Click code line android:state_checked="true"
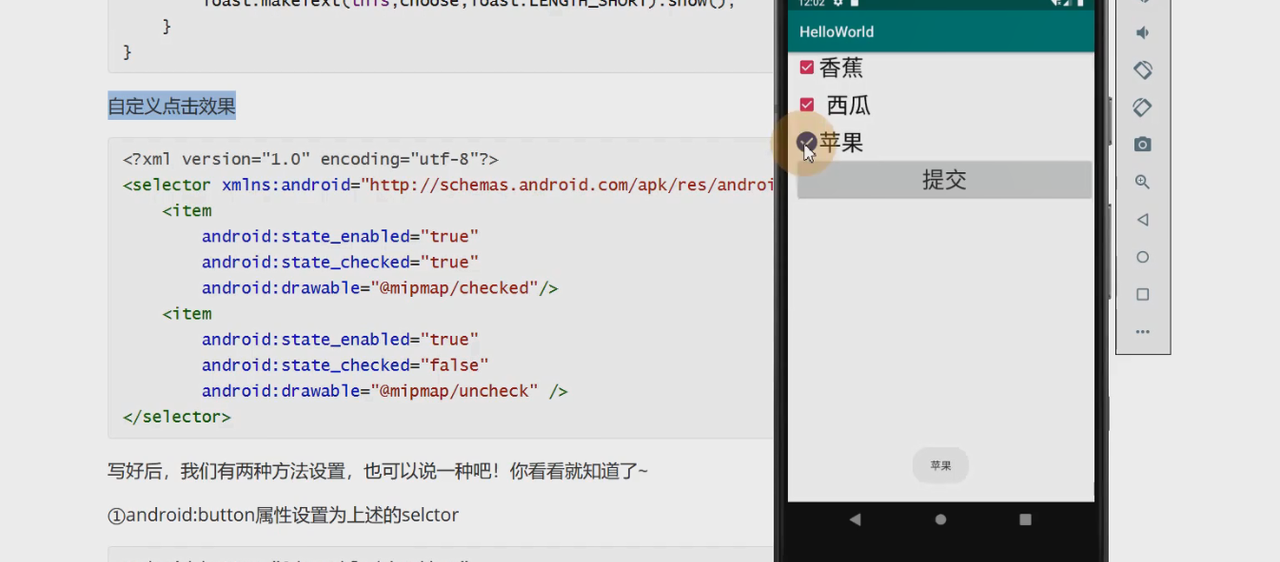 [x=340, y=262]
